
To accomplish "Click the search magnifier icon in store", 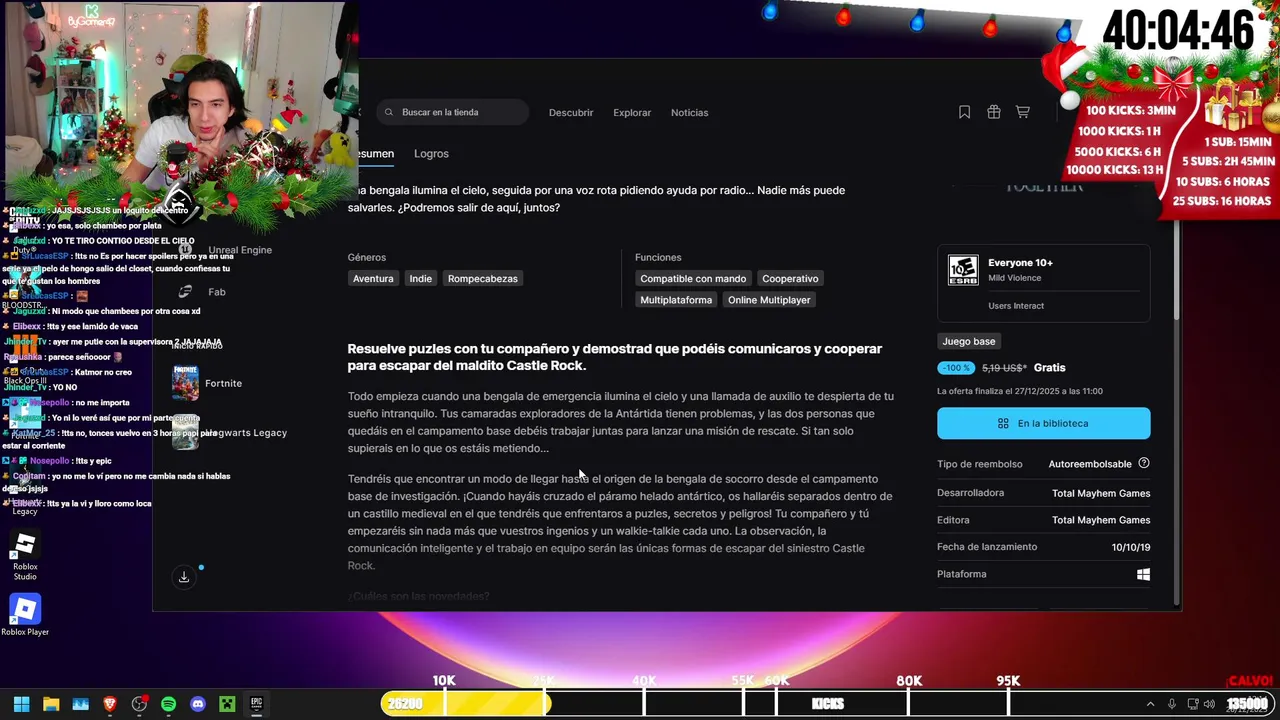I will point(388,112).
